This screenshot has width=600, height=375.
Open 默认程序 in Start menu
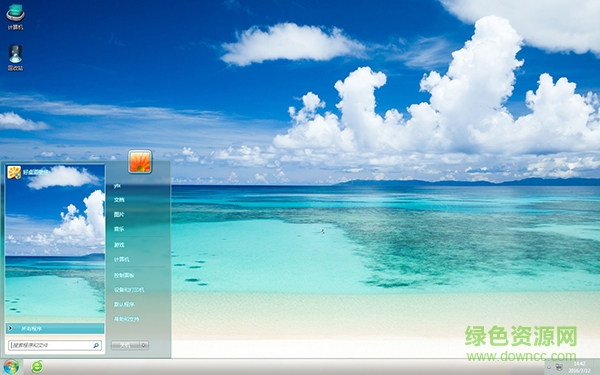(124, 304)
